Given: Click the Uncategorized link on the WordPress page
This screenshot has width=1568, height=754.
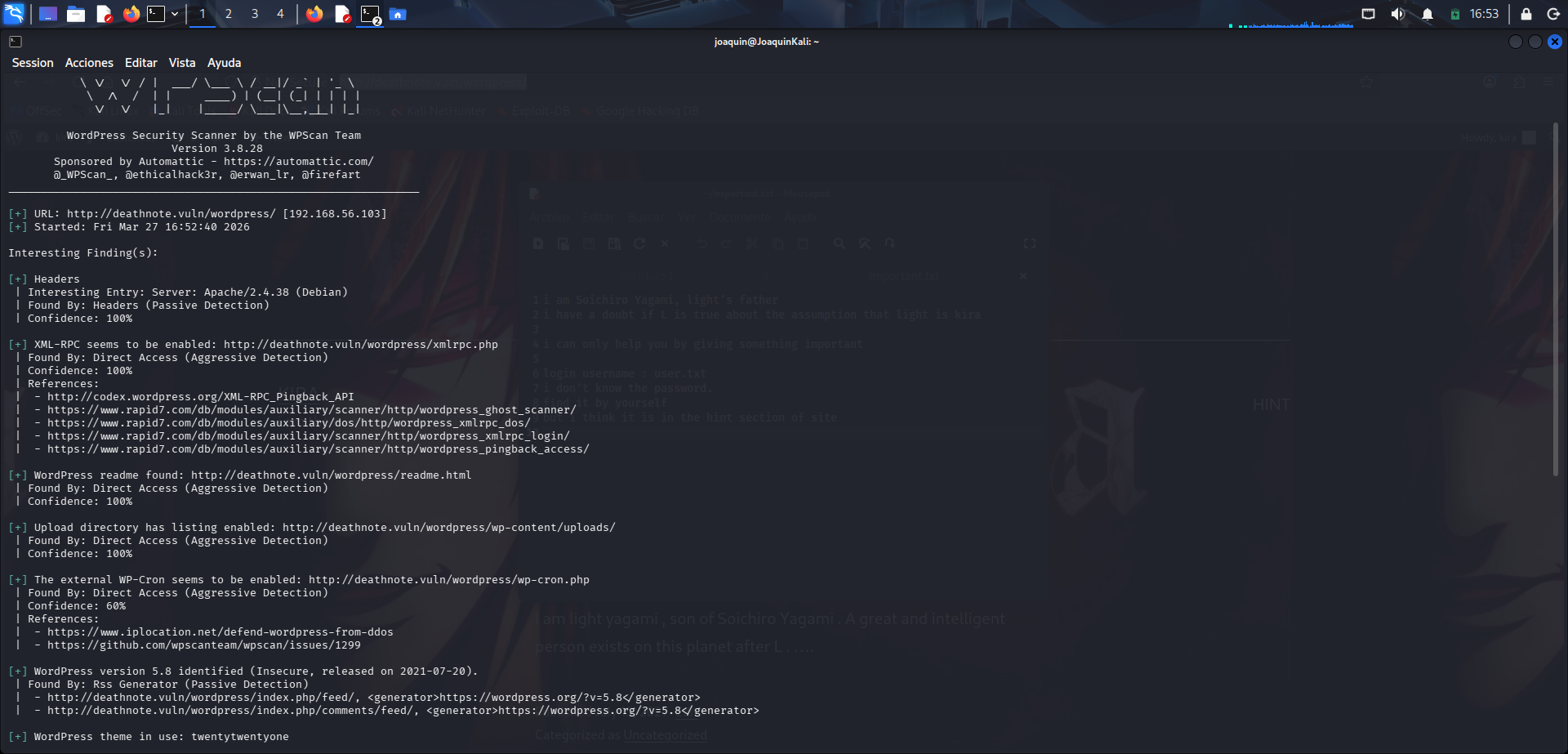Looking at the screenshot, I should click(x=665, y=734).
